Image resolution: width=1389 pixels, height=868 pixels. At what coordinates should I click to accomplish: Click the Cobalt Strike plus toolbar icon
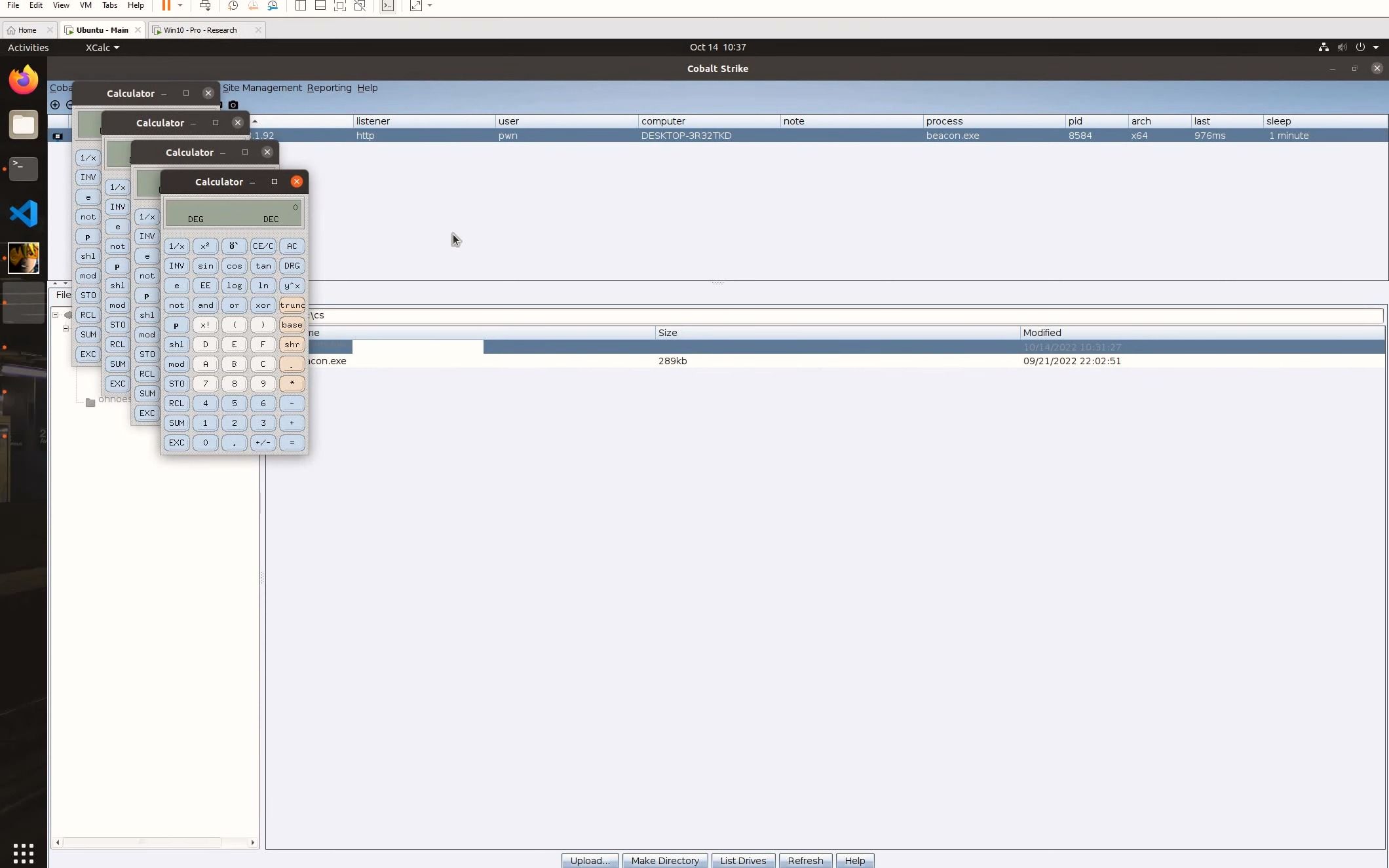pyautogui.click(x=55, y=105)
